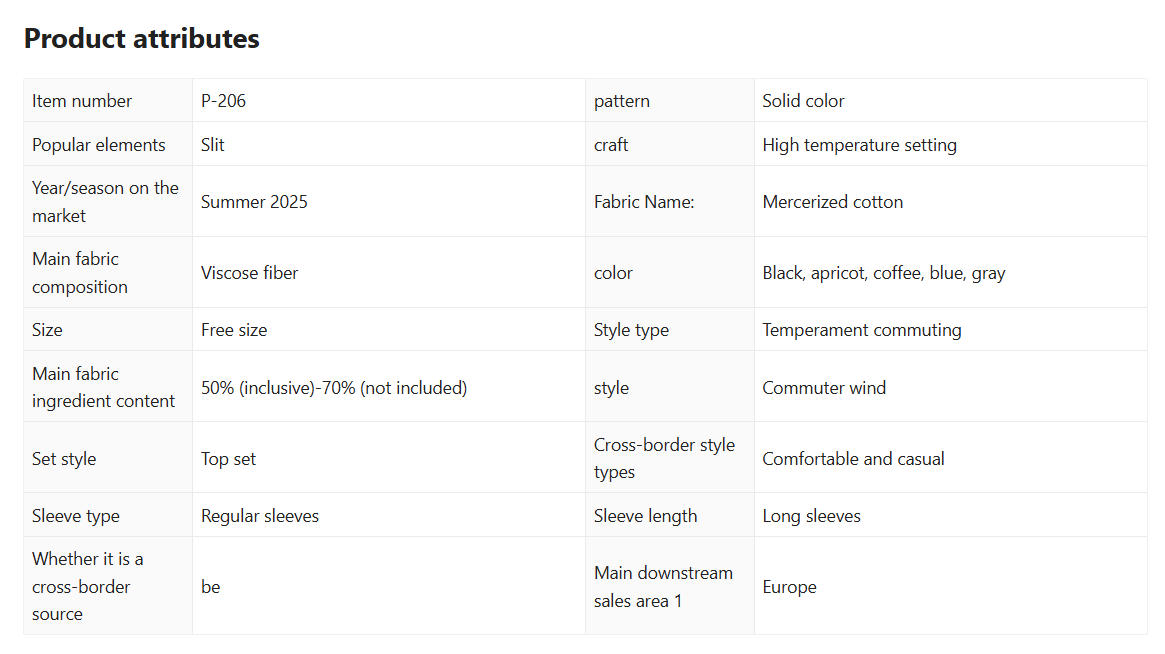Select the Commuter wind style value
This screenshot has width=1165, height=654.
coord(824,388)
